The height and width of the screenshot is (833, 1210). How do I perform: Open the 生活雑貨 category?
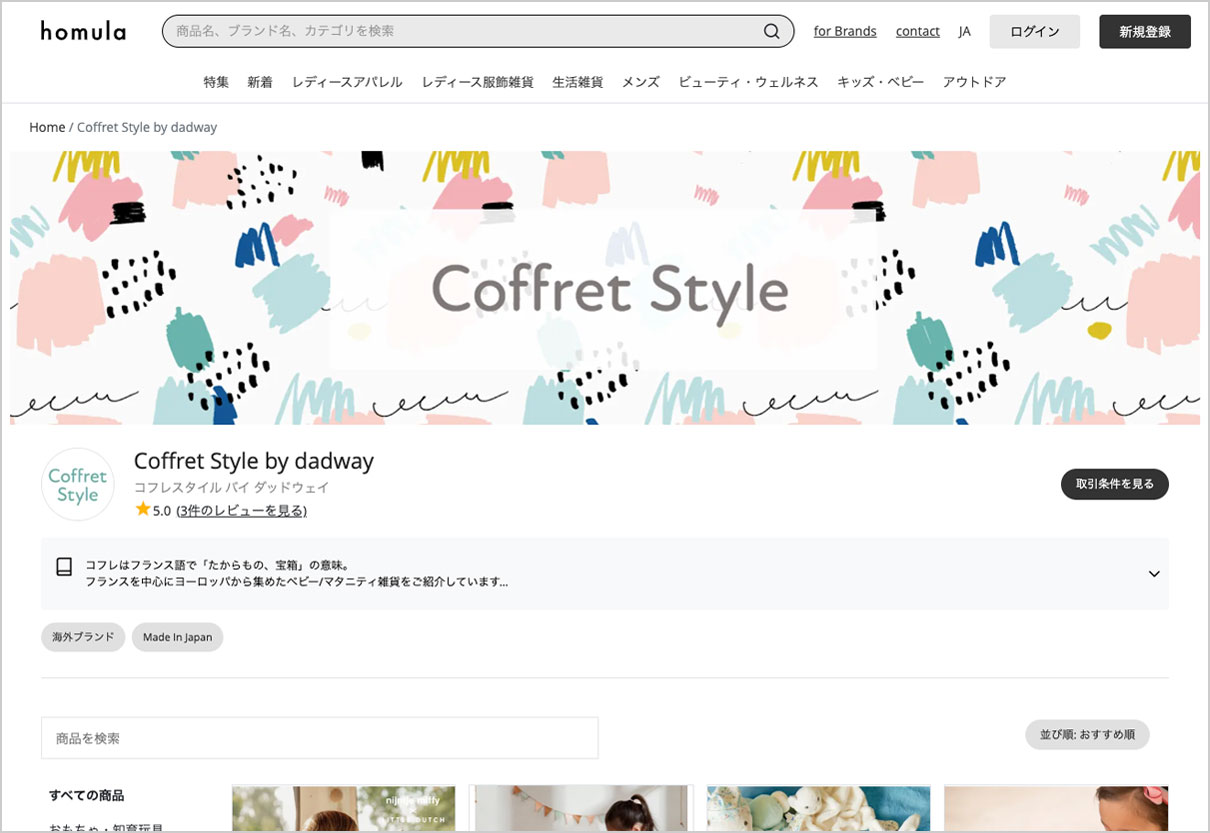[578, 82]
